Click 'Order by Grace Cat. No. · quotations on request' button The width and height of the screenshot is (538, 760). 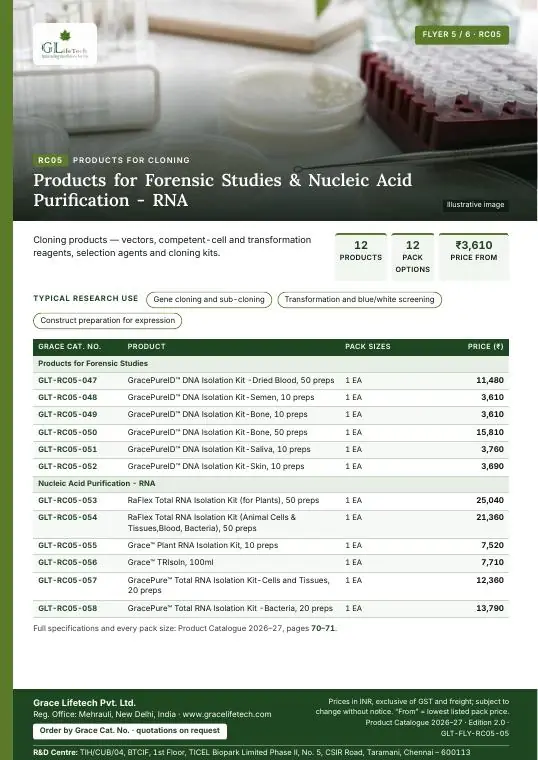pos(130,731)
